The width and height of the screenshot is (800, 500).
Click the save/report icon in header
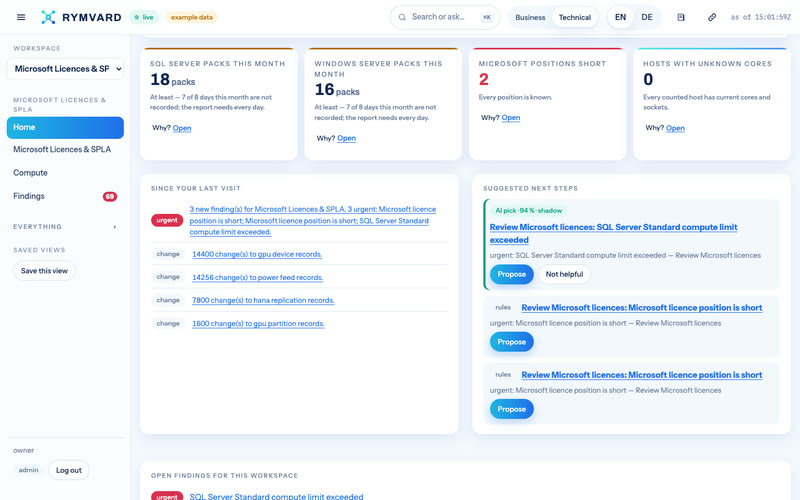coord(681,17)
